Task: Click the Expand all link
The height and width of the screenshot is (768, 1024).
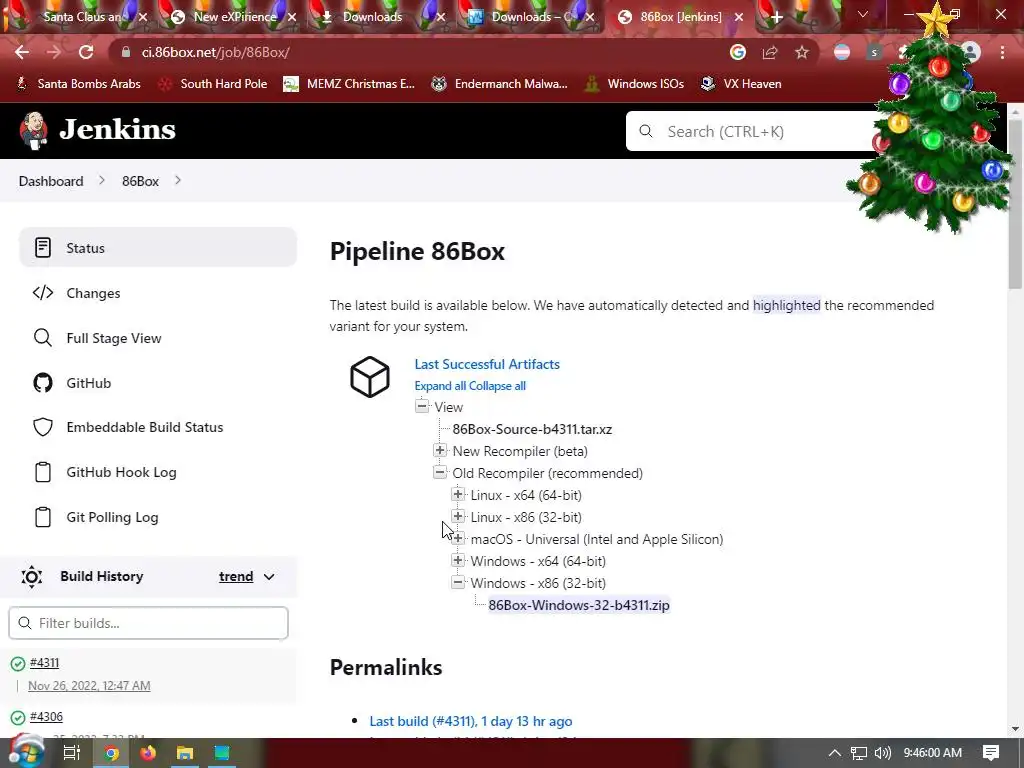Action: click(x=440, y=386)
